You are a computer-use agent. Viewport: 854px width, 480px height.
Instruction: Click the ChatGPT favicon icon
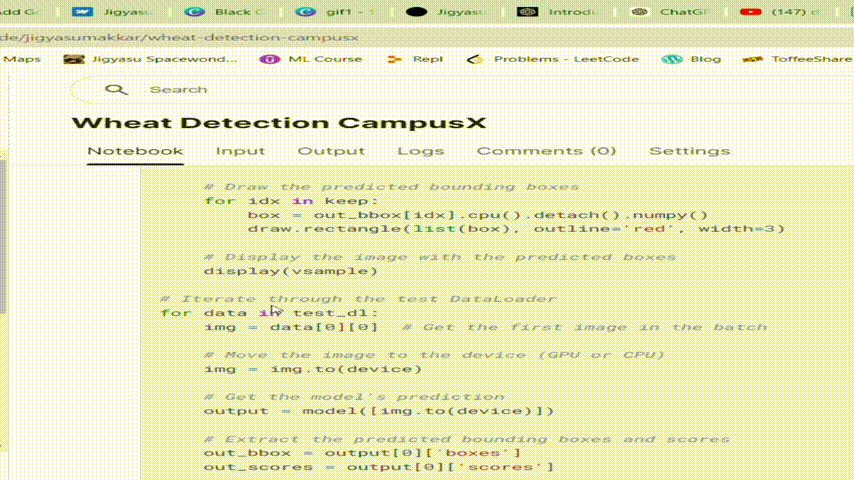pos(639,11)
